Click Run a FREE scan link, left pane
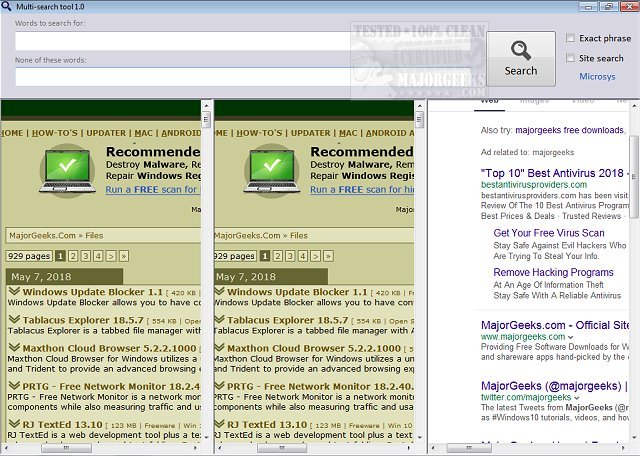Image resolution: width=640 pixels, height=456 pixels. 153,189
